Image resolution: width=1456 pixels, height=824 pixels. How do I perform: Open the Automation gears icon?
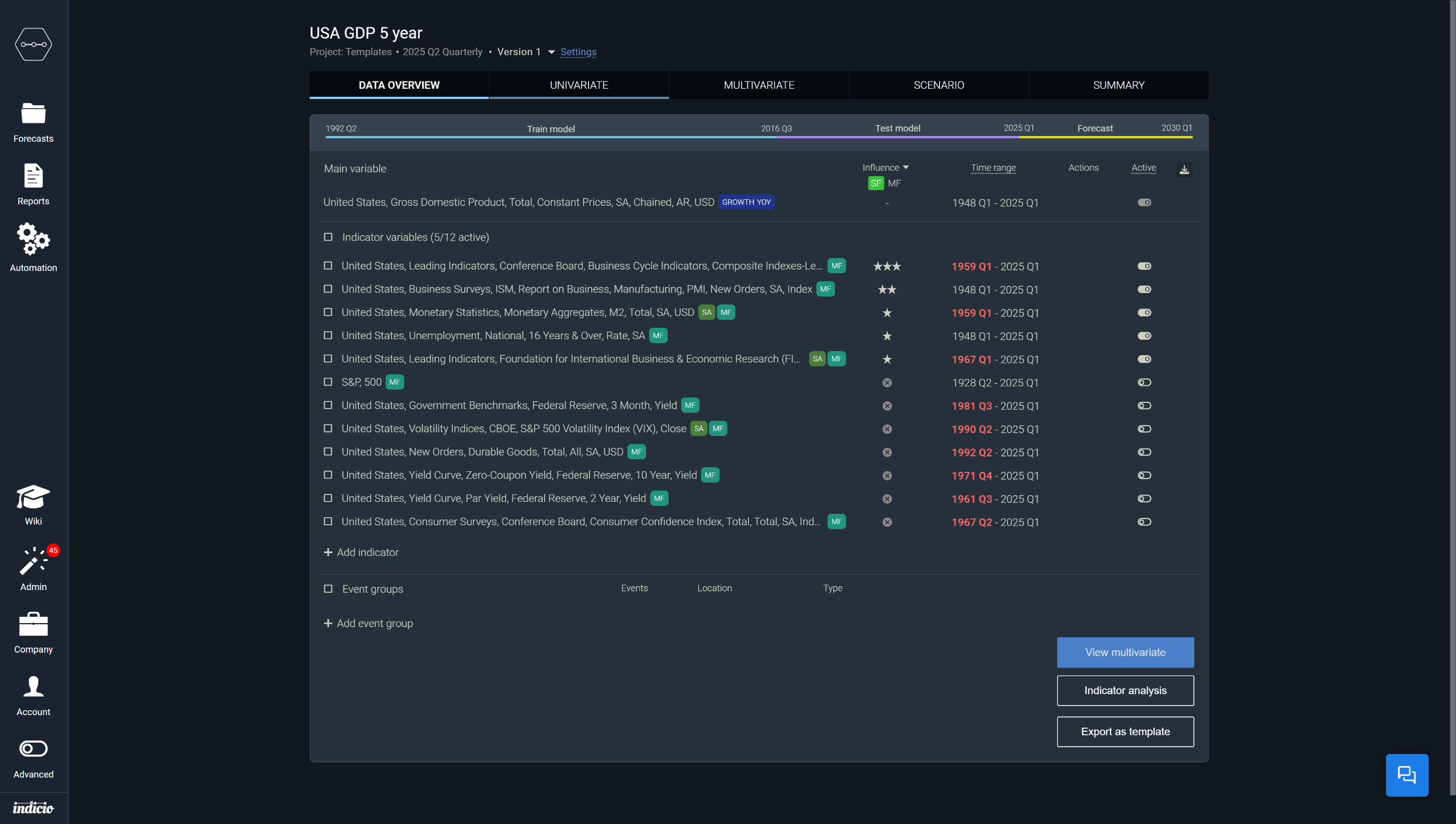click(33, 239)
